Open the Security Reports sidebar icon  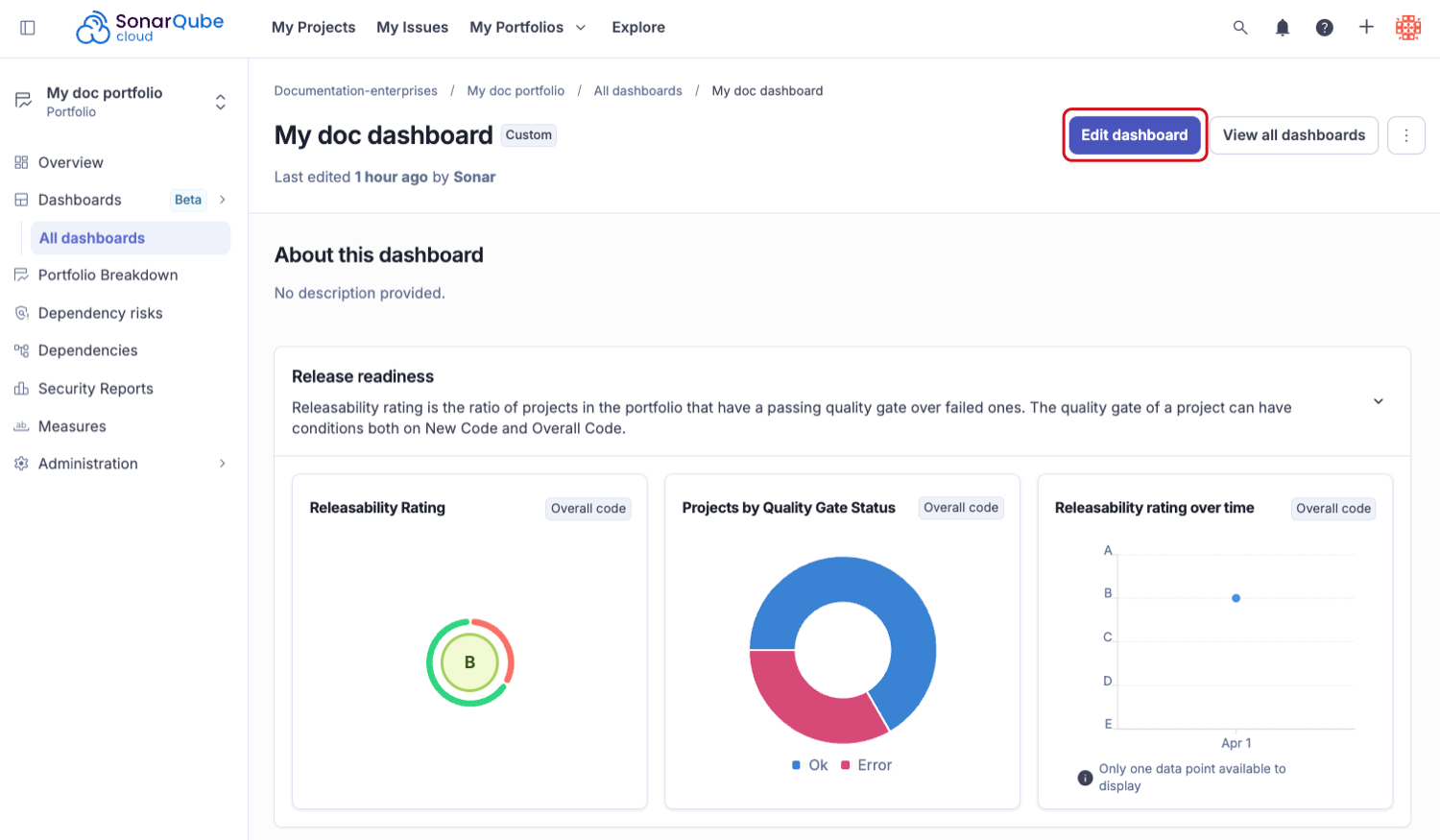click(21, 388)
